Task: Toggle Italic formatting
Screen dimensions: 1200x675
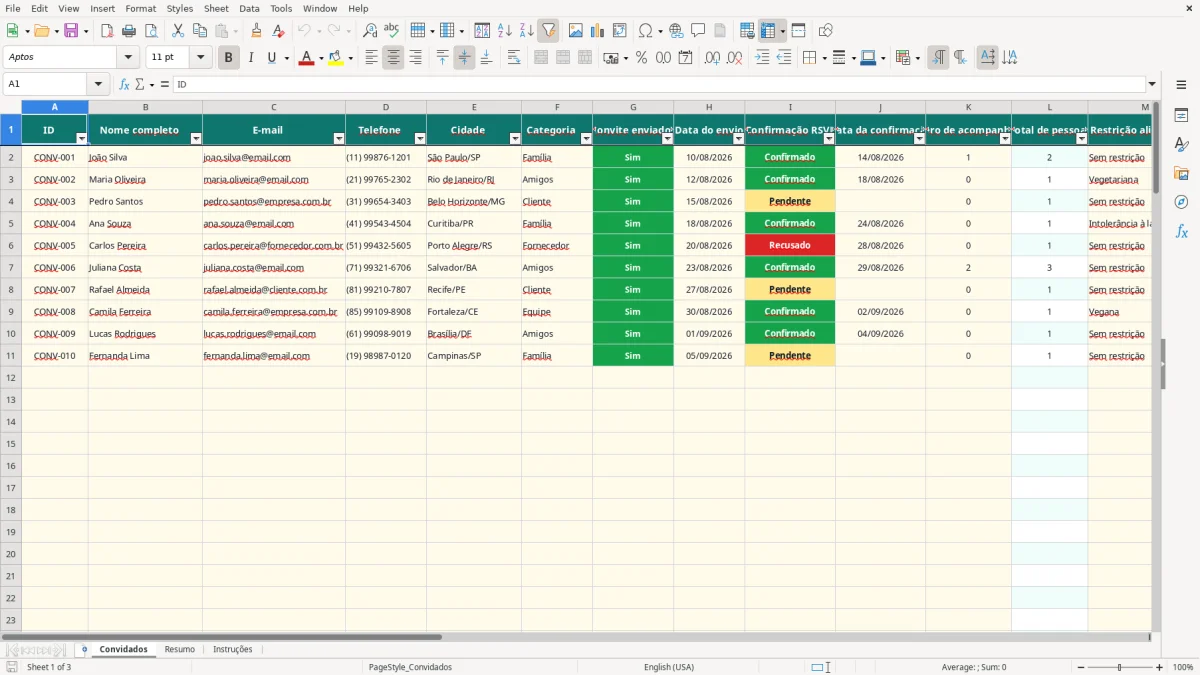Action: pos(251,58)
